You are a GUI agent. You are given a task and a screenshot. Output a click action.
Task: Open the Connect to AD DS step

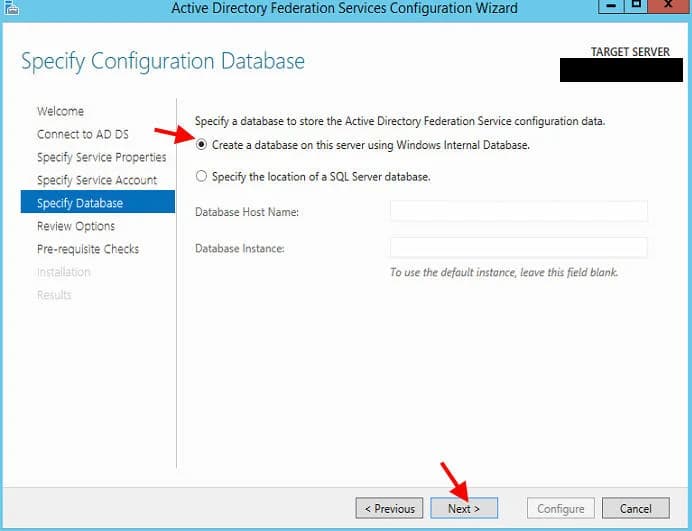[x=83, y=134]
